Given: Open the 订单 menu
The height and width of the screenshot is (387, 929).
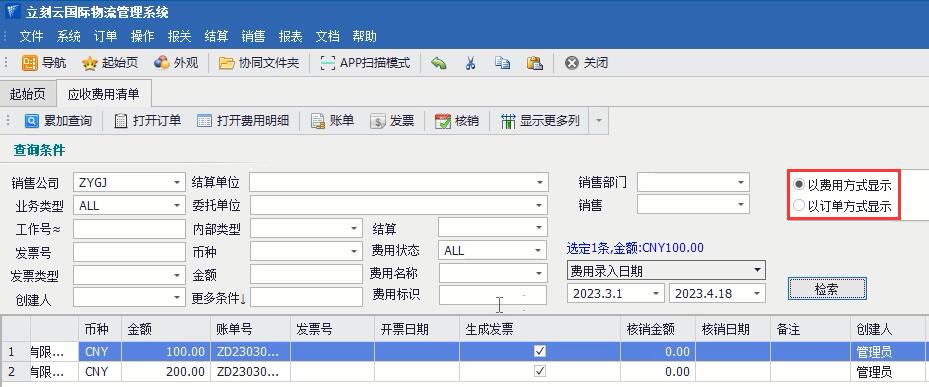Looking at the screenshot, I should [x=105, y=37].
